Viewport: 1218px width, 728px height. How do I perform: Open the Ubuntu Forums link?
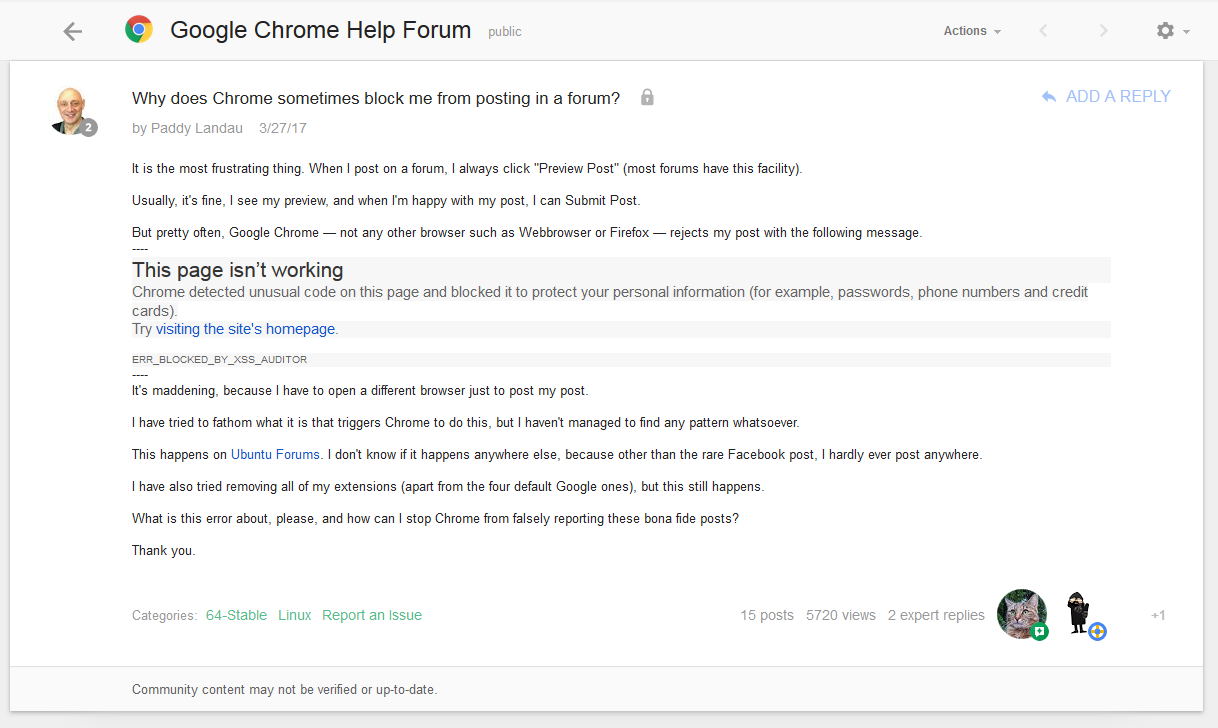coord(275,454)
